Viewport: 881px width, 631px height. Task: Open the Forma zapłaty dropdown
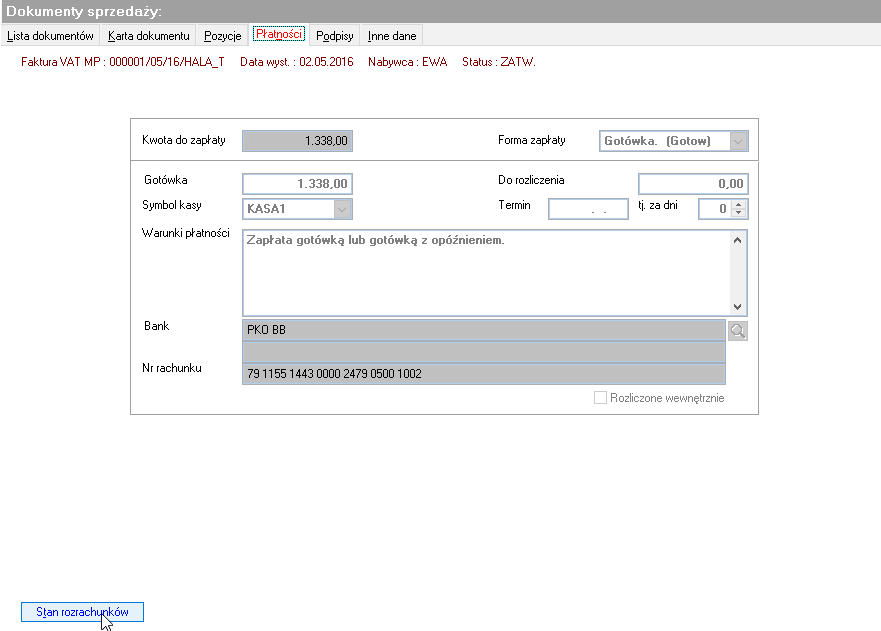pos(738,141)
